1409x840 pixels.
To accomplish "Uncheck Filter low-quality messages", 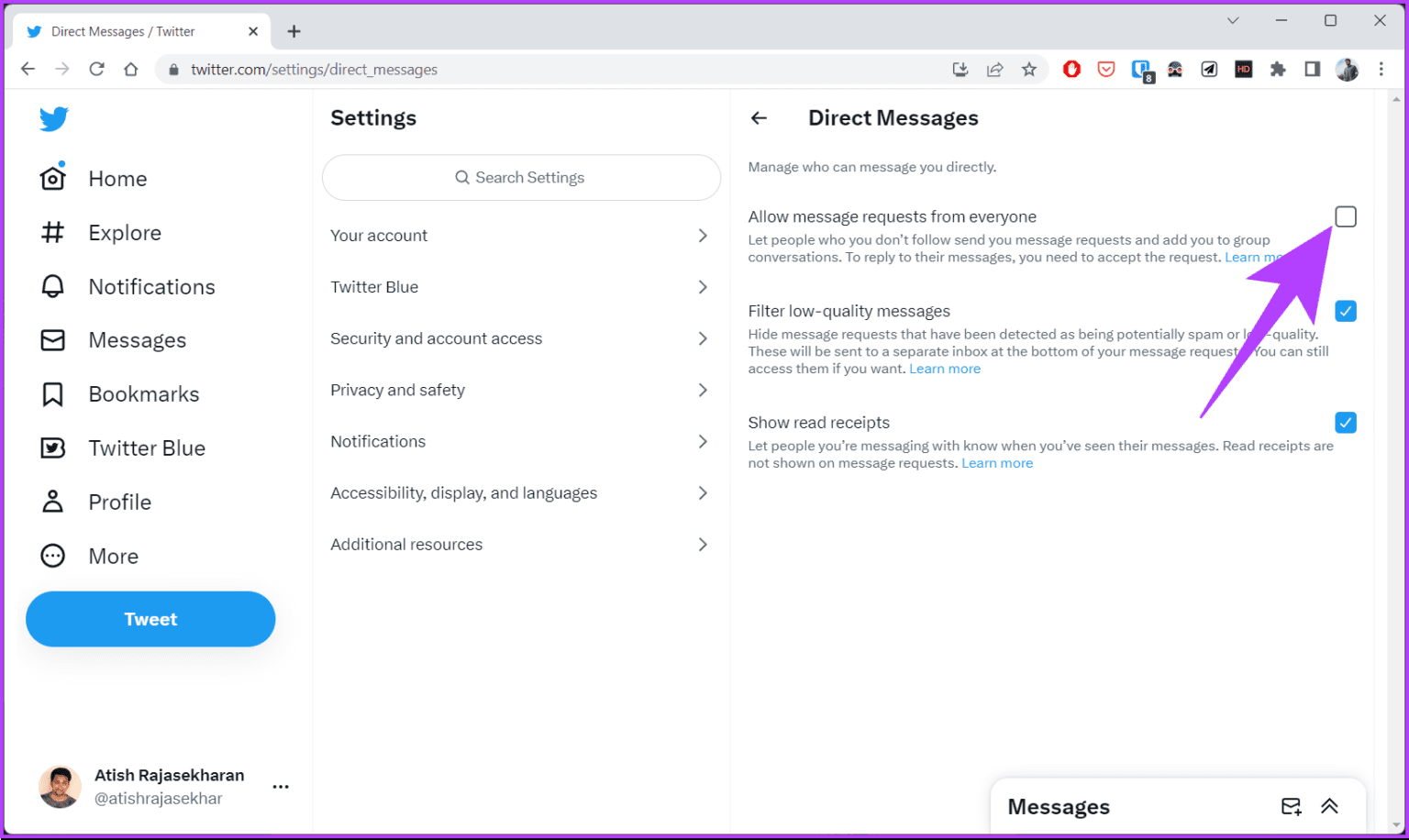I will [1346, 311].
